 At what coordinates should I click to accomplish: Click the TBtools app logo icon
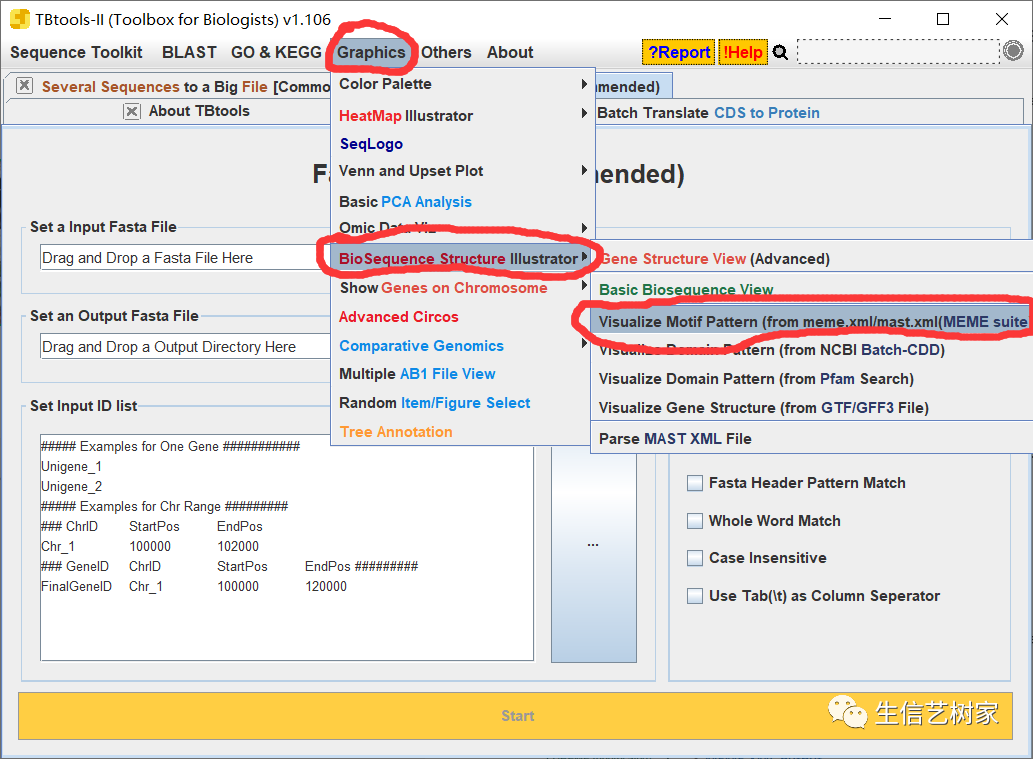point(20,19)
